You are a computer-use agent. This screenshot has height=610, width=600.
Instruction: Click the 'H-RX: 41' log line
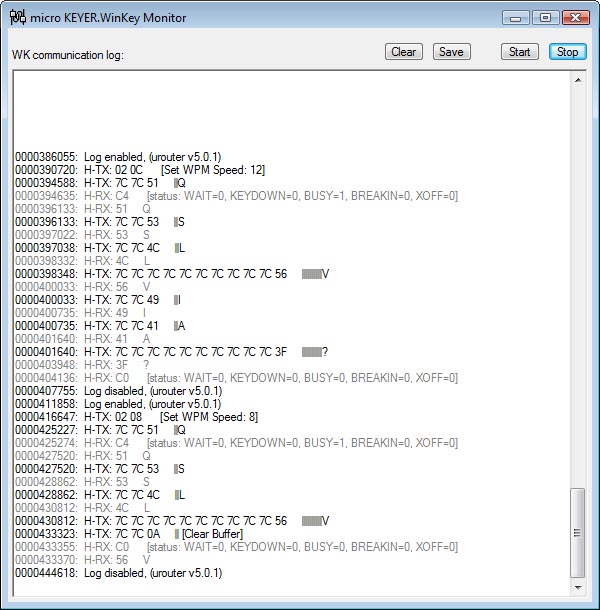tap(82, 339)
